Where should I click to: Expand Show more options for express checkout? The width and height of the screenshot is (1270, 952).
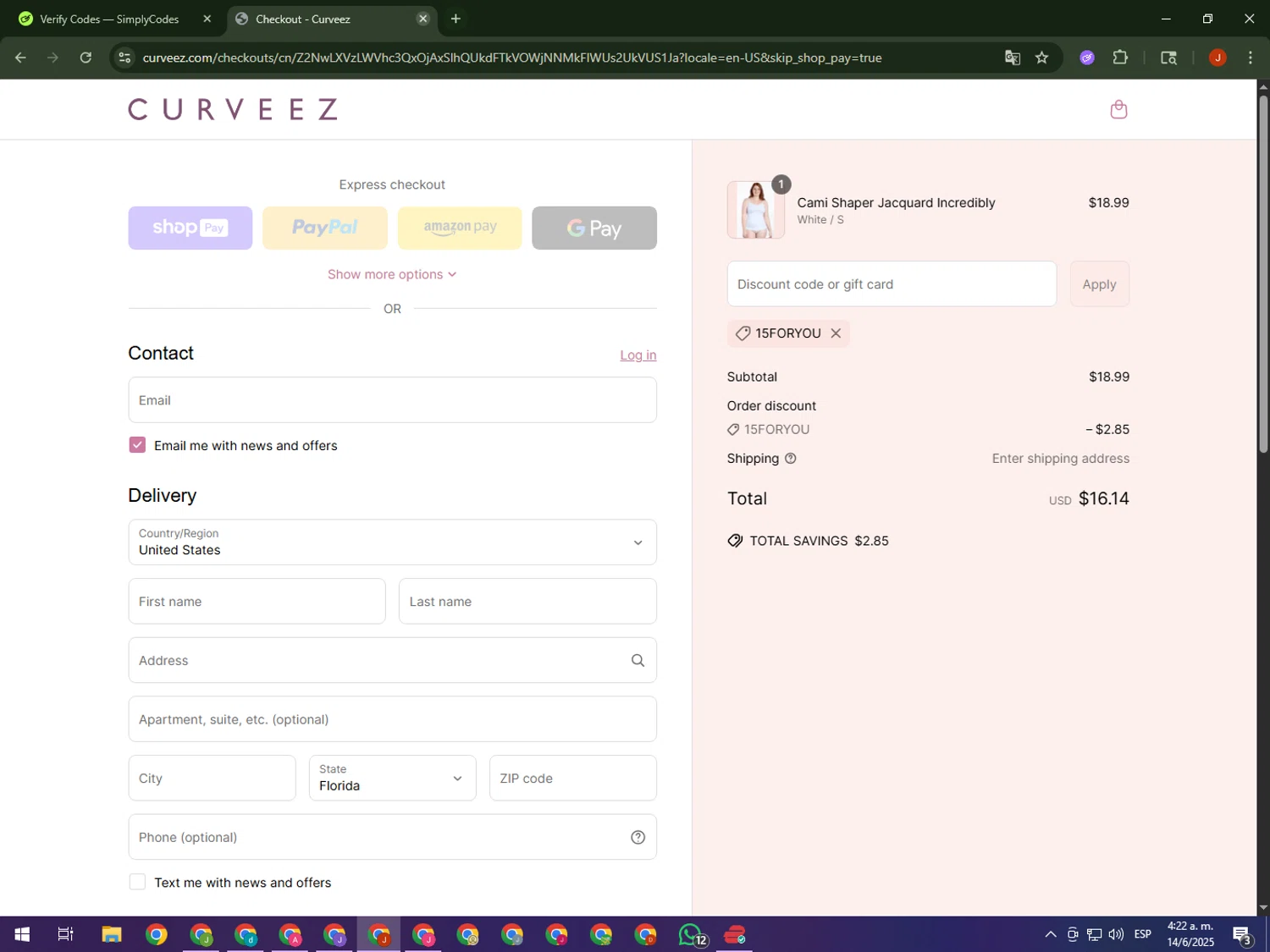click(392, 274)
